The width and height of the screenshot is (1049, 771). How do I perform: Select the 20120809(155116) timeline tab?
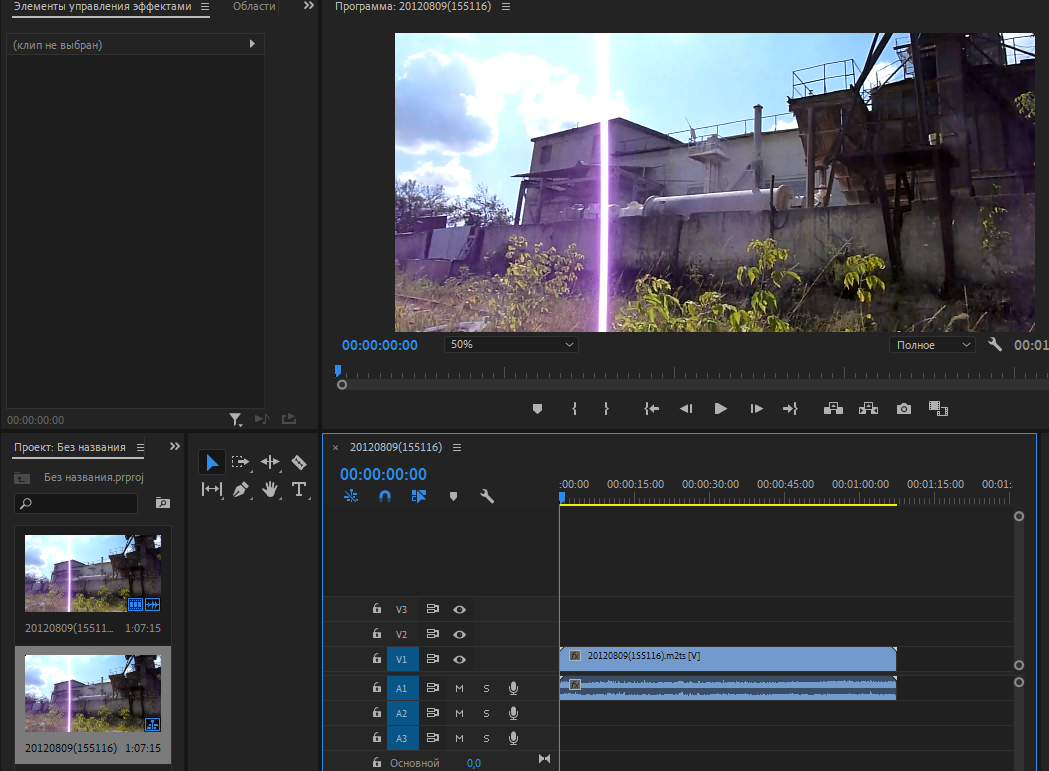click(396, 447)
